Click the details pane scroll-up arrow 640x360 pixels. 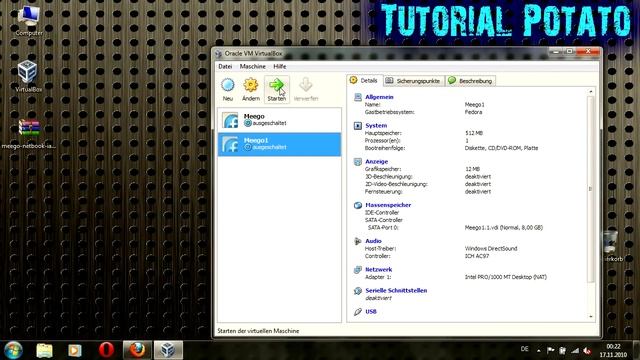(591, 92)
